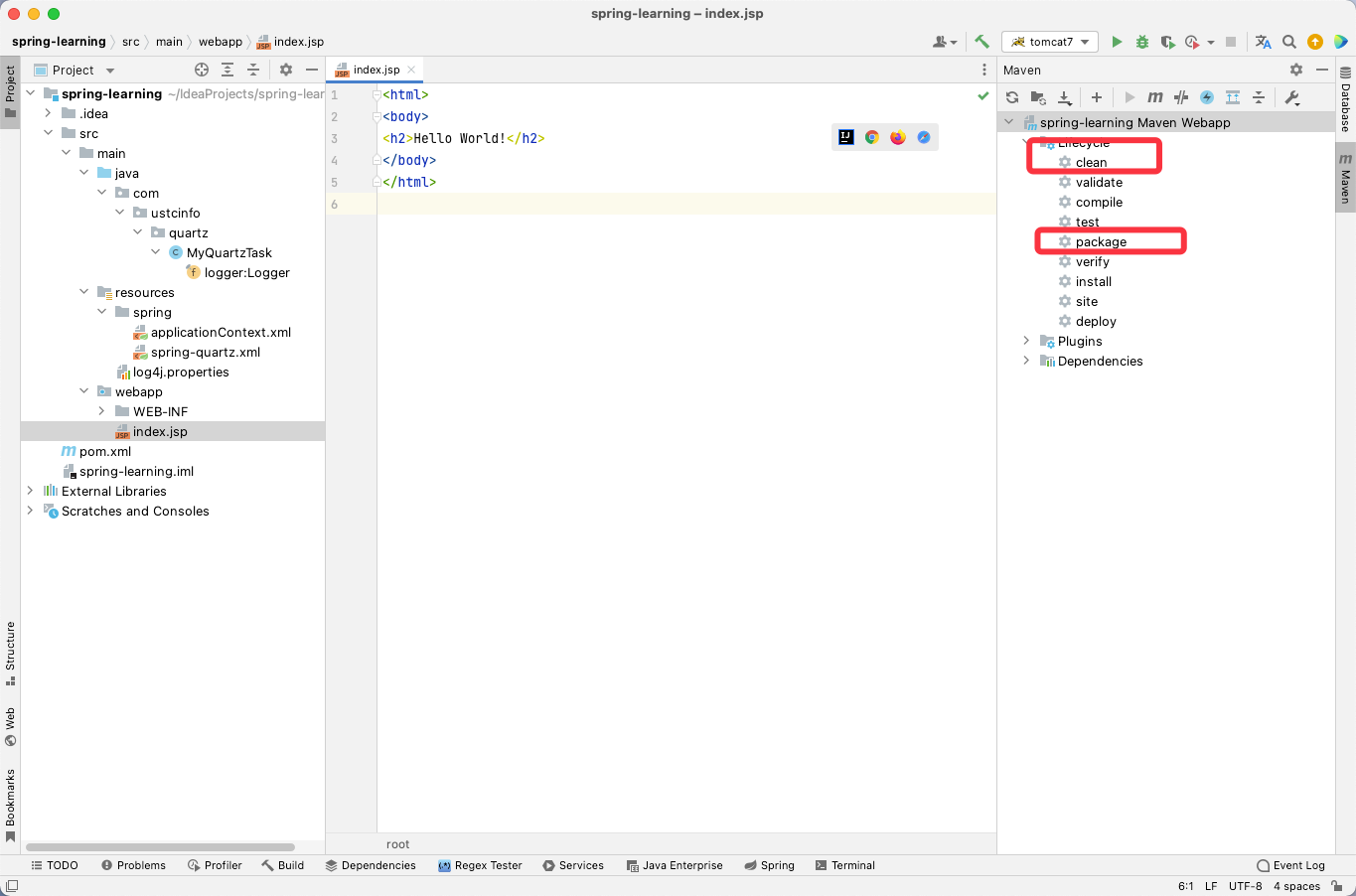Click Project panel horizontal scrollbar
This screenshot has width=1356, height=896.
point(160,847)
